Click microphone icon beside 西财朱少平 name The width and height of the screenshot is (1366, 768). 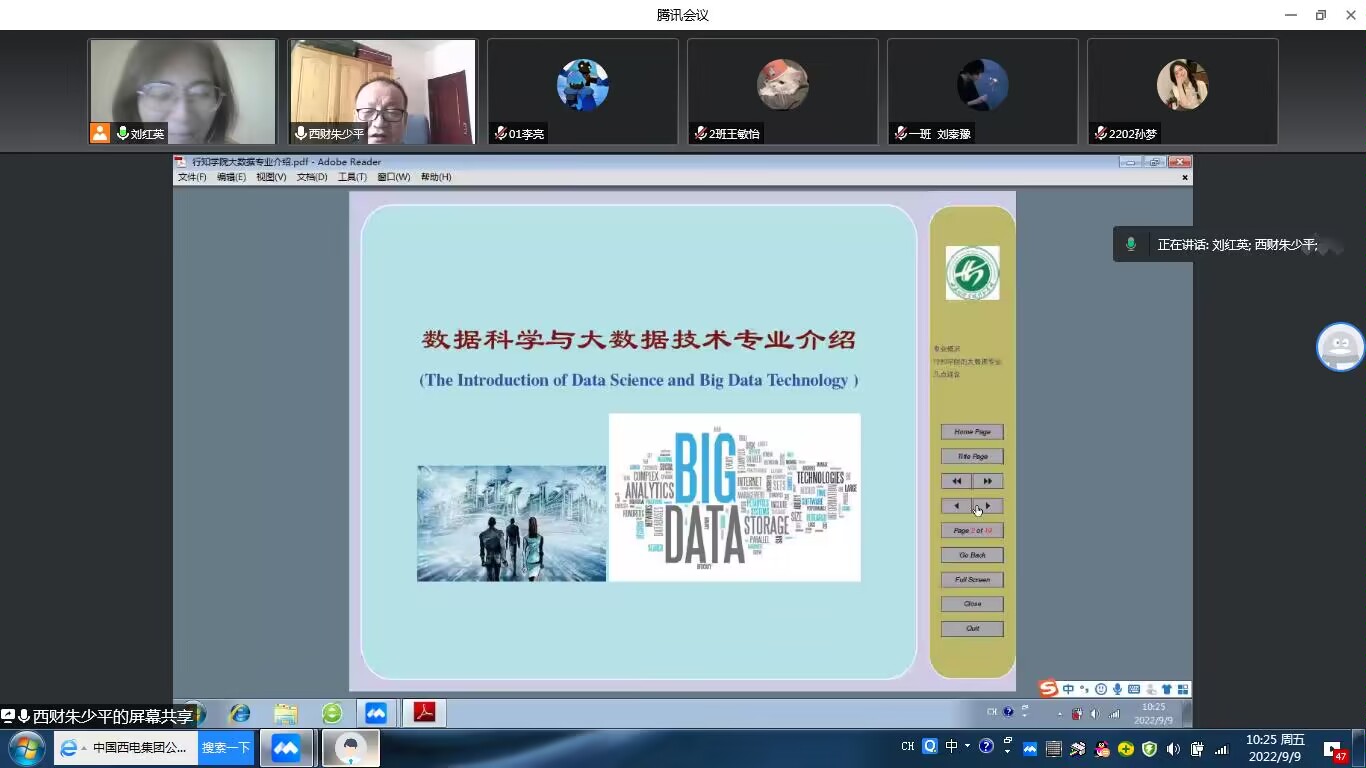(x=301, y=133)
